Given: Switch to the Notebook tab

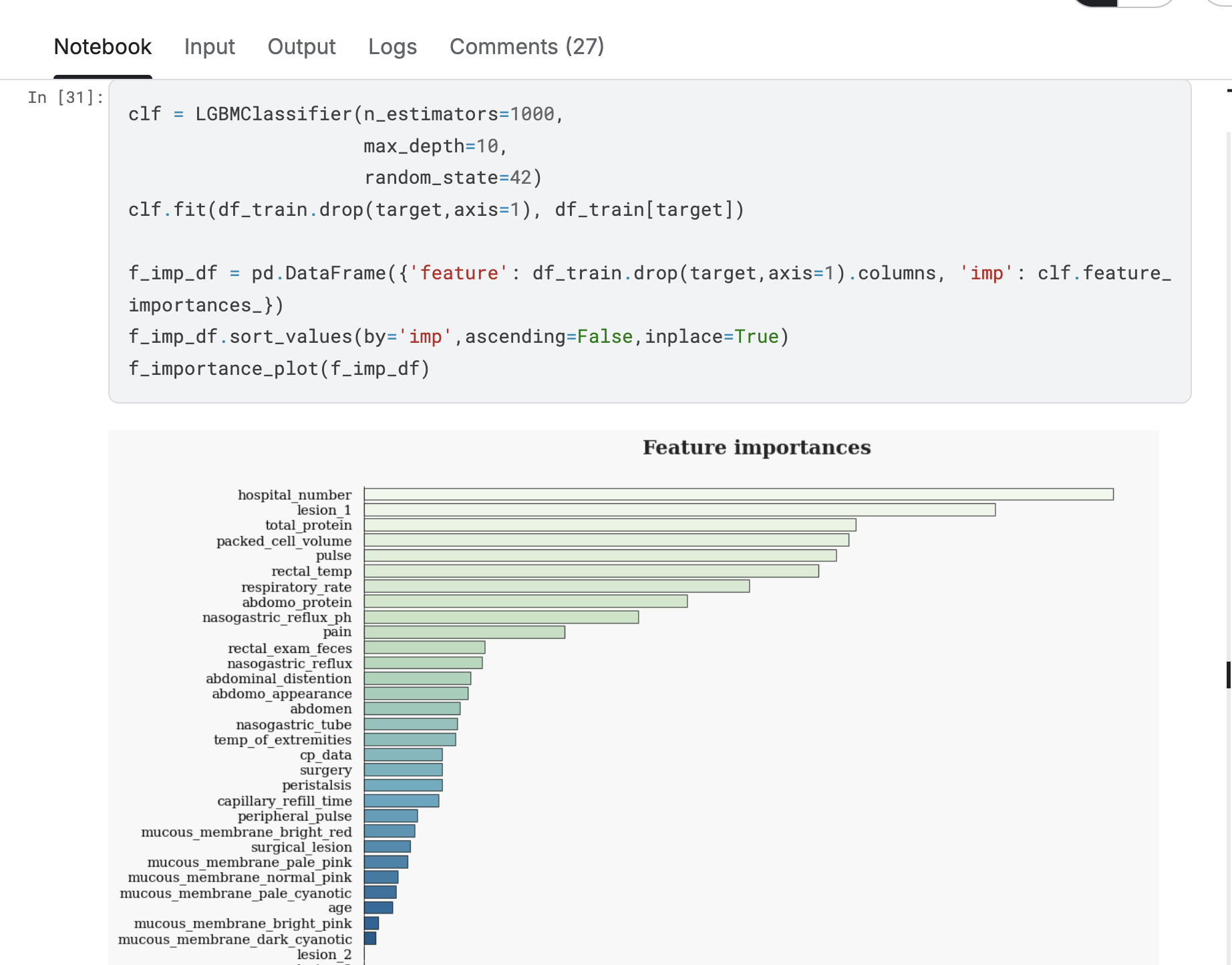Looking at the screenshot, I should (x=102, y=47).
